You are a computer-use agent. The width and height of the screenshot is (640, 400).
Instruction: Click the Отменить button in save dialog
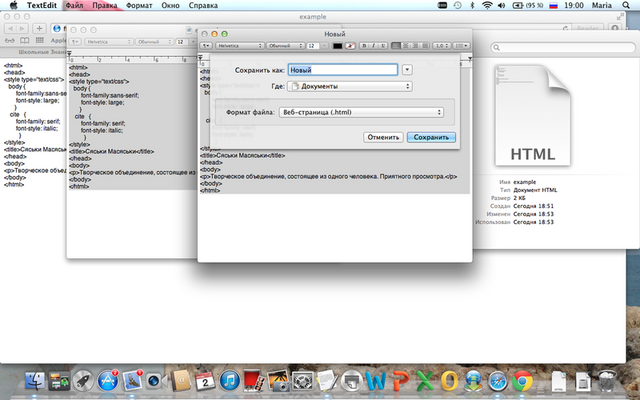tap(383, 137)
